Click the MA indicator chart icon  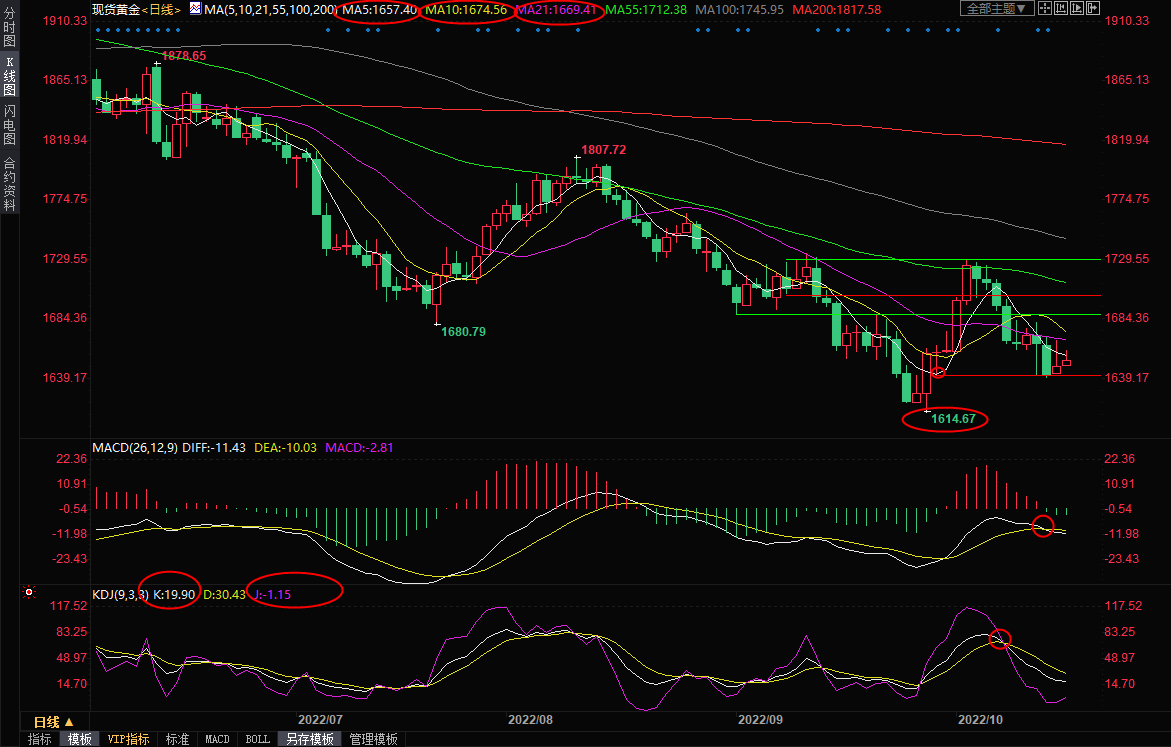[x=195, y=9]
